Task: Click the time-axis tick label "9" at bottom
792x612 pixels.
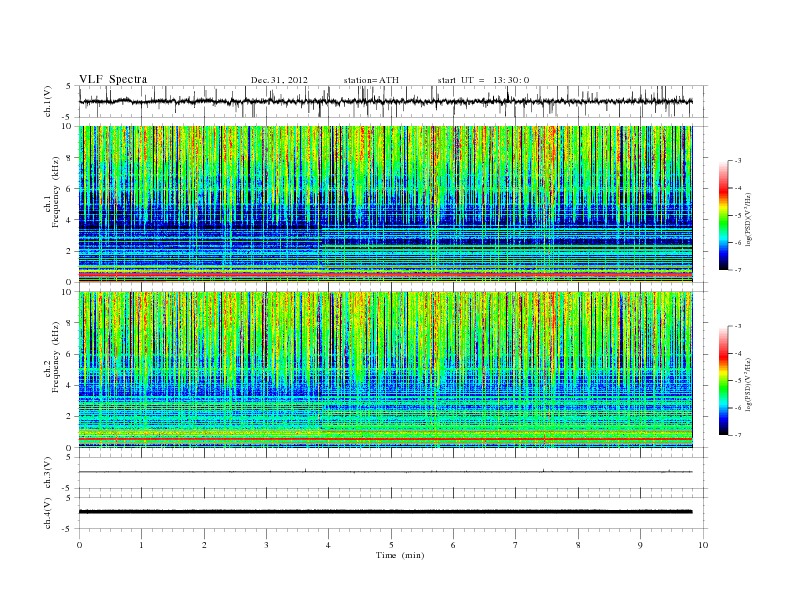Action: 640,545
